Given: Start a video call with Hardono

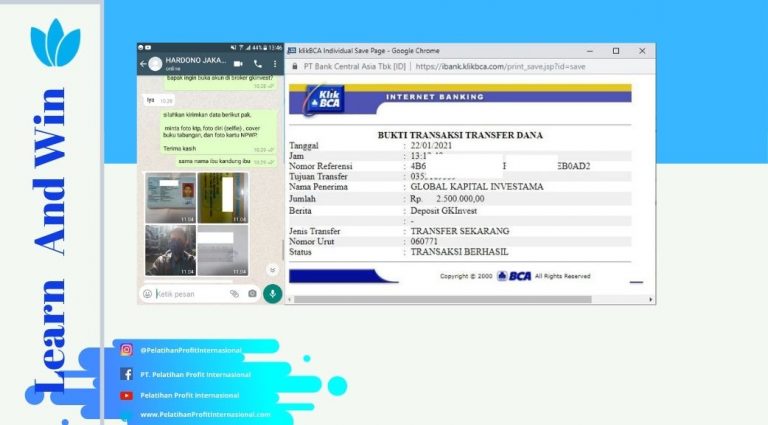Looking at the screenshot, I should [x=239, y=64].
